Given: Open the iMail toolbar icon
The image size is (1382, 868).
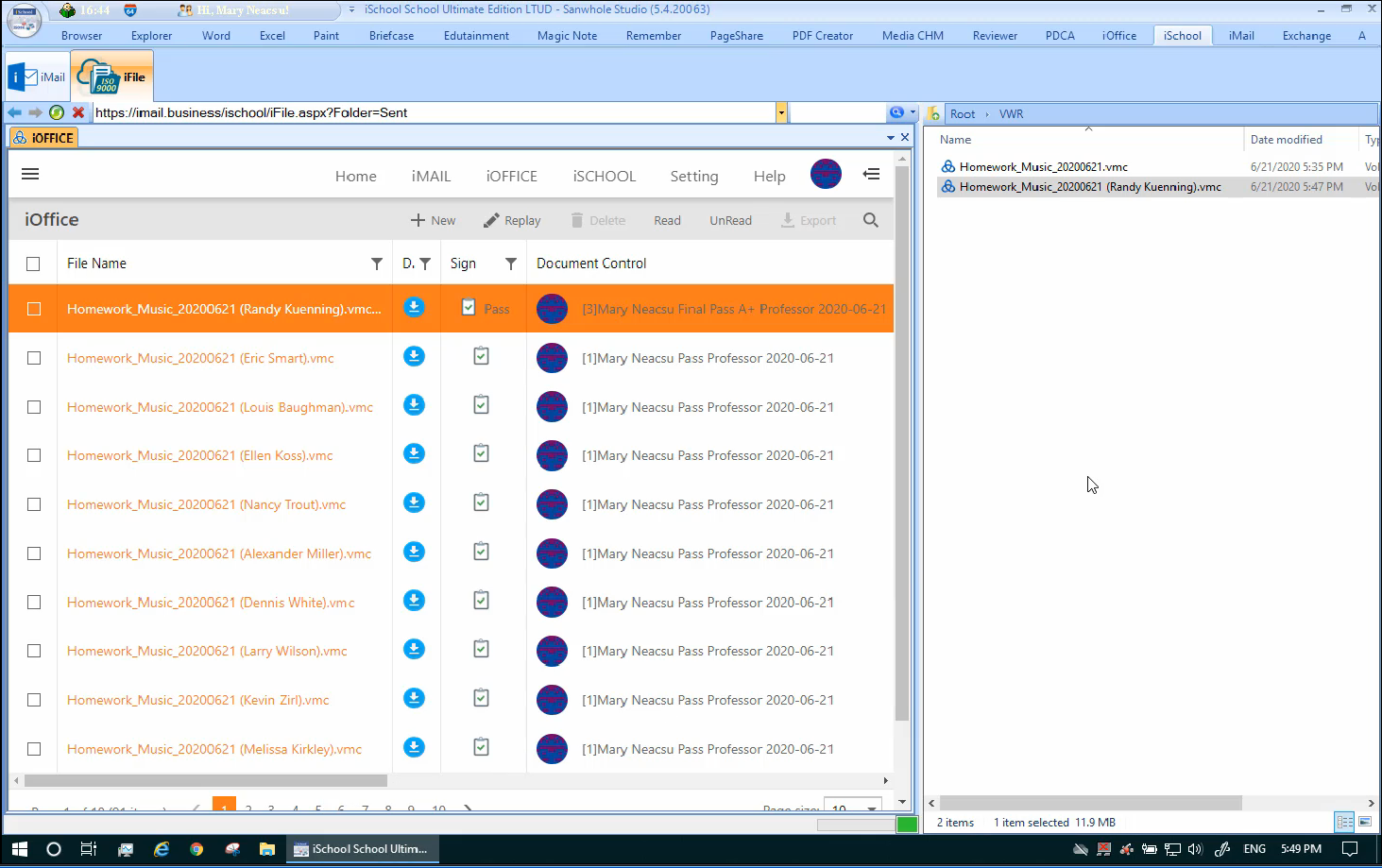Looking at the screenshot, I should pyautogui.click(x=37, y=77).
